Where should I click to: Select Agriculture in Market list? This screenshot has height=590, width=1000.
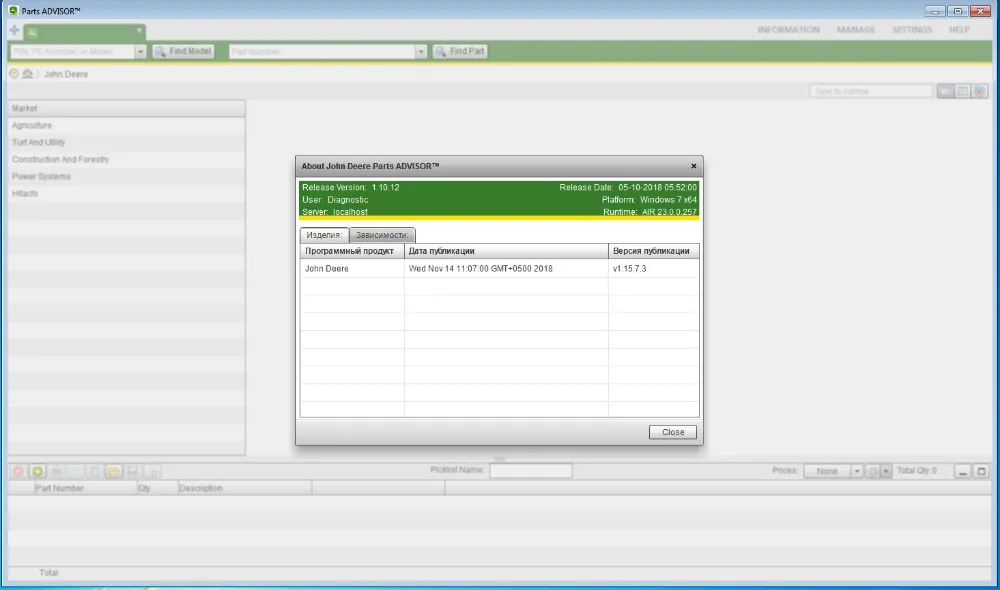click(126, 125)
